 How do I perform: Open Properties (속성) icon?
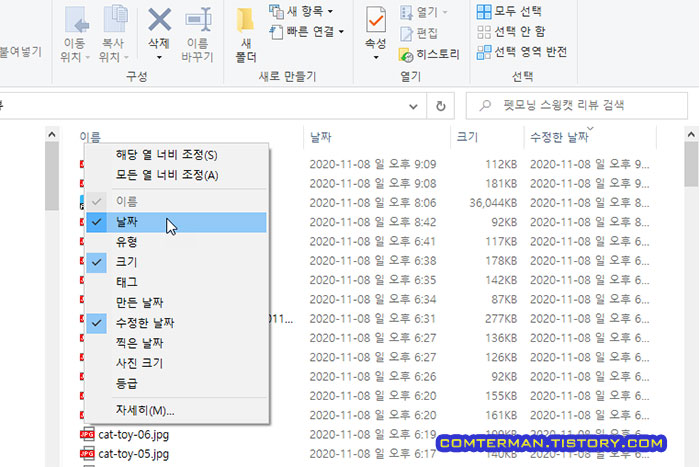click(x=376, y=20)
